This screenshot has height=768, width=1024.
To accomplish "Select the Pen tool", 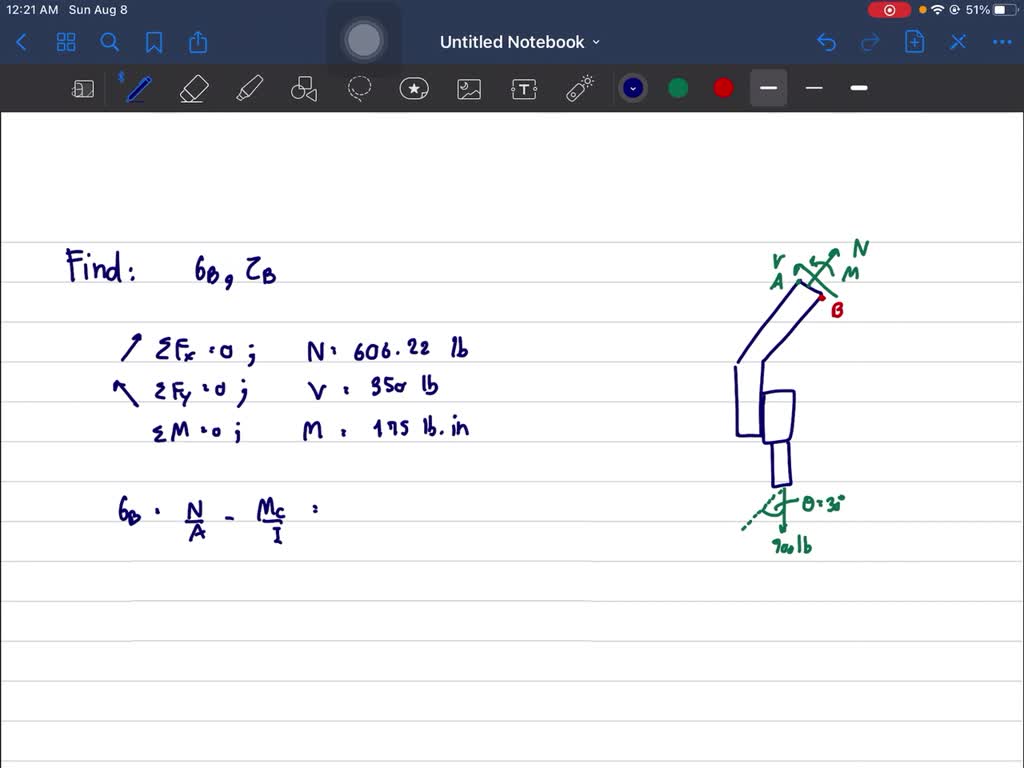I will coord(138,89).
